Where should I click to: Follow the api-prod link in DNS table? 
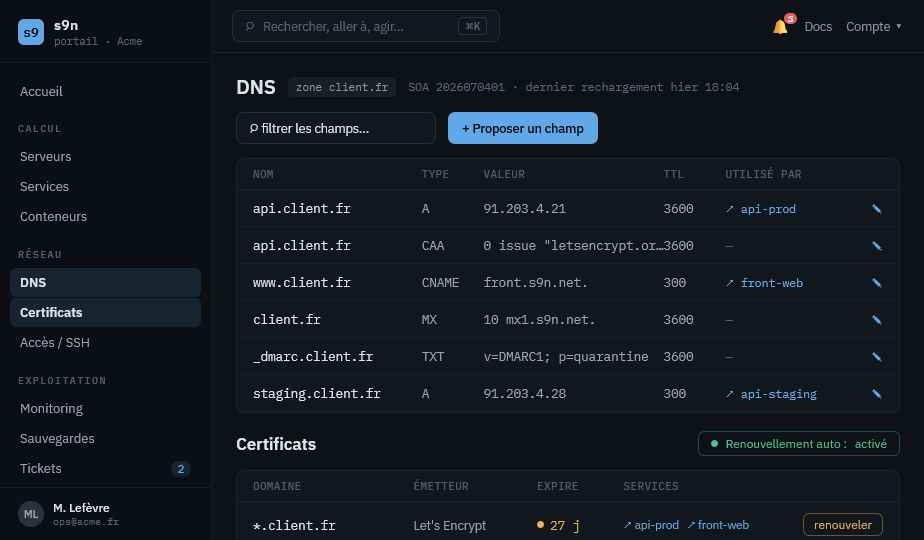(x=761, y=209)
